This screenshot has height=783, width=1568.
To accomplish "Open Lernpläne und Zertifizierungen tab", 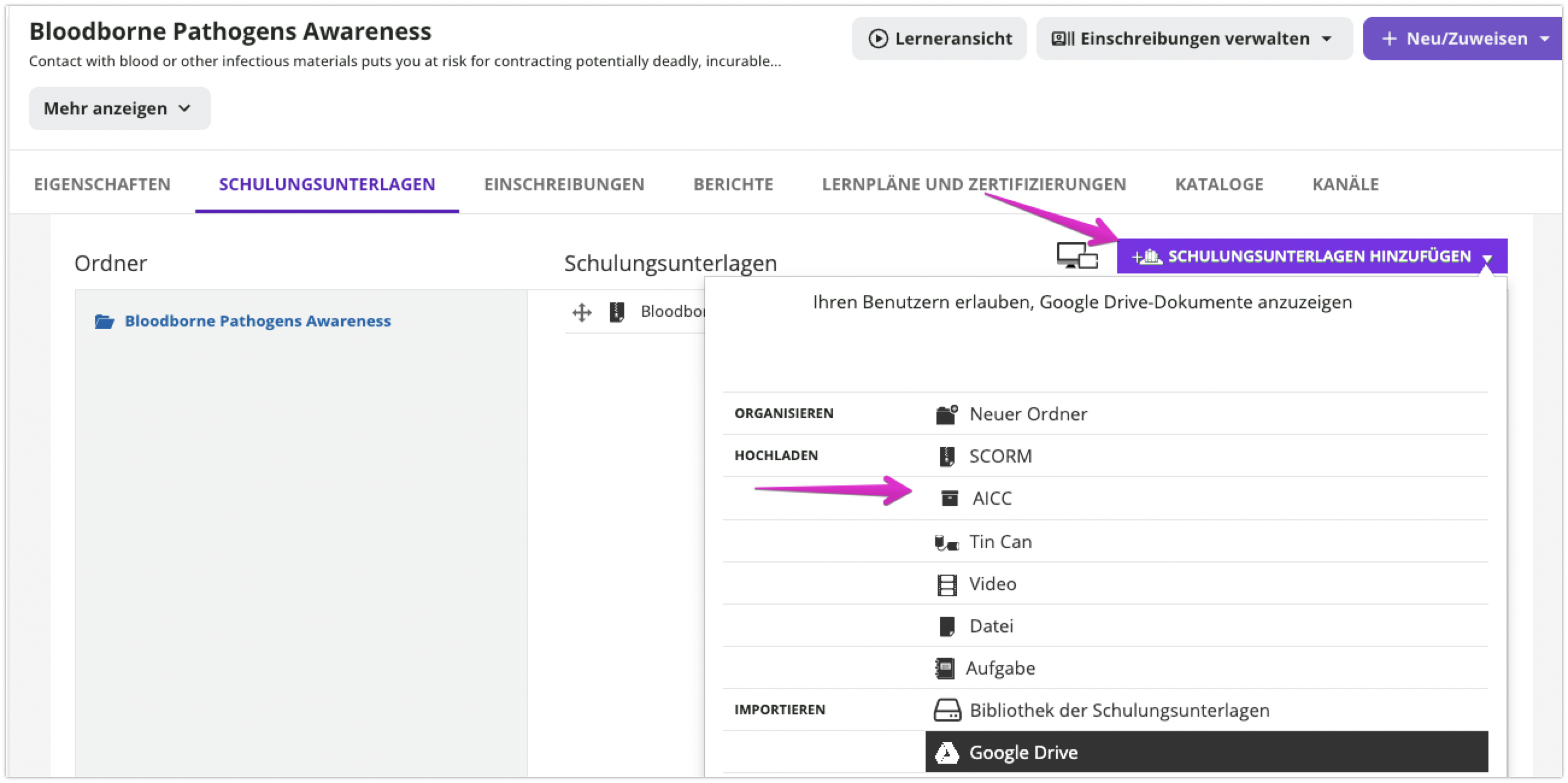I will [974, 184].
